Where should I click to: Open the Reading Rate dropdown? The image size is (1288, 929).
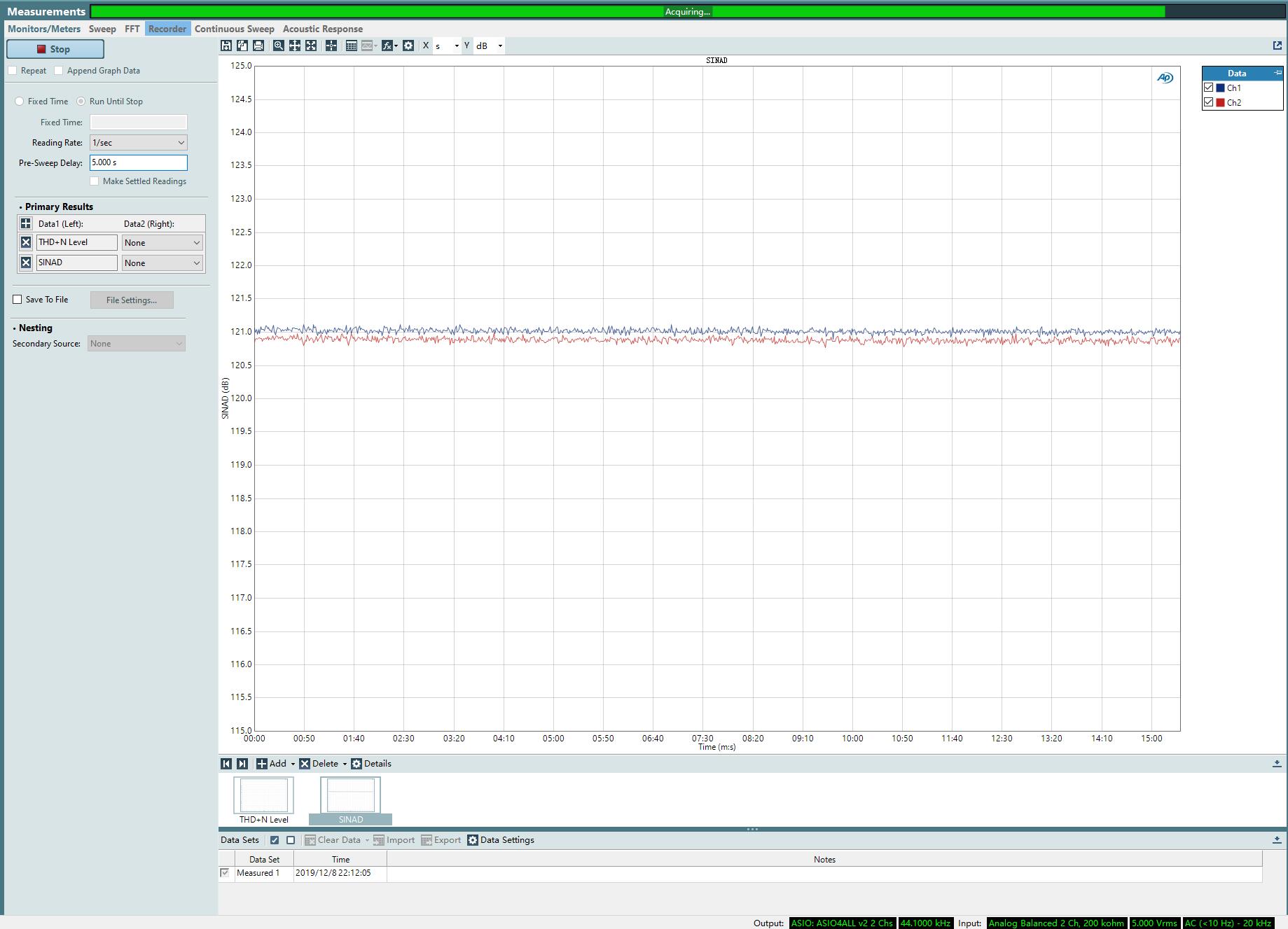coord(139,143)
